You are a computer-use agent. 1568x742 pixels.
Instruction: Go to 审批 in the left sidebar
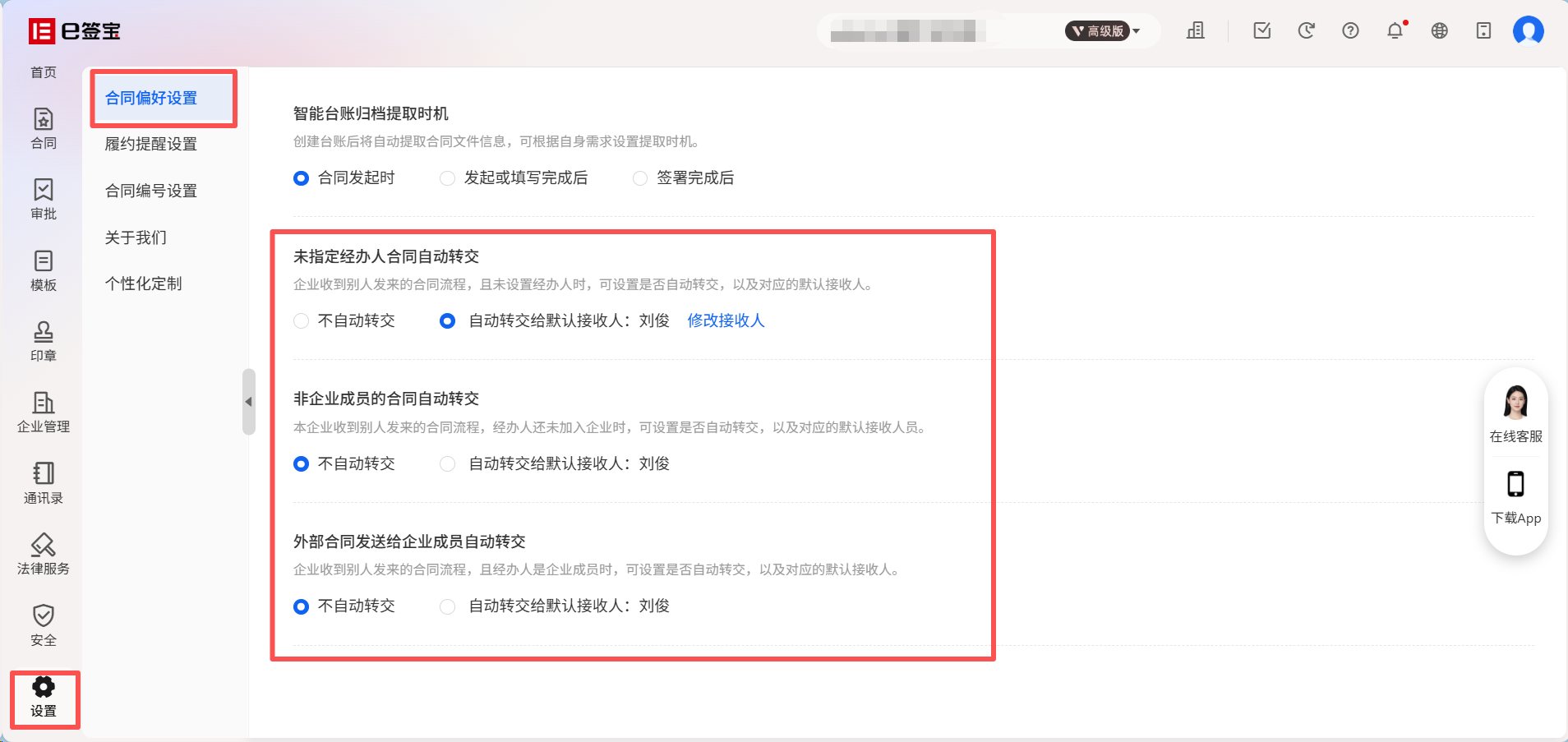pyautogui.click(x=44, y=200)
